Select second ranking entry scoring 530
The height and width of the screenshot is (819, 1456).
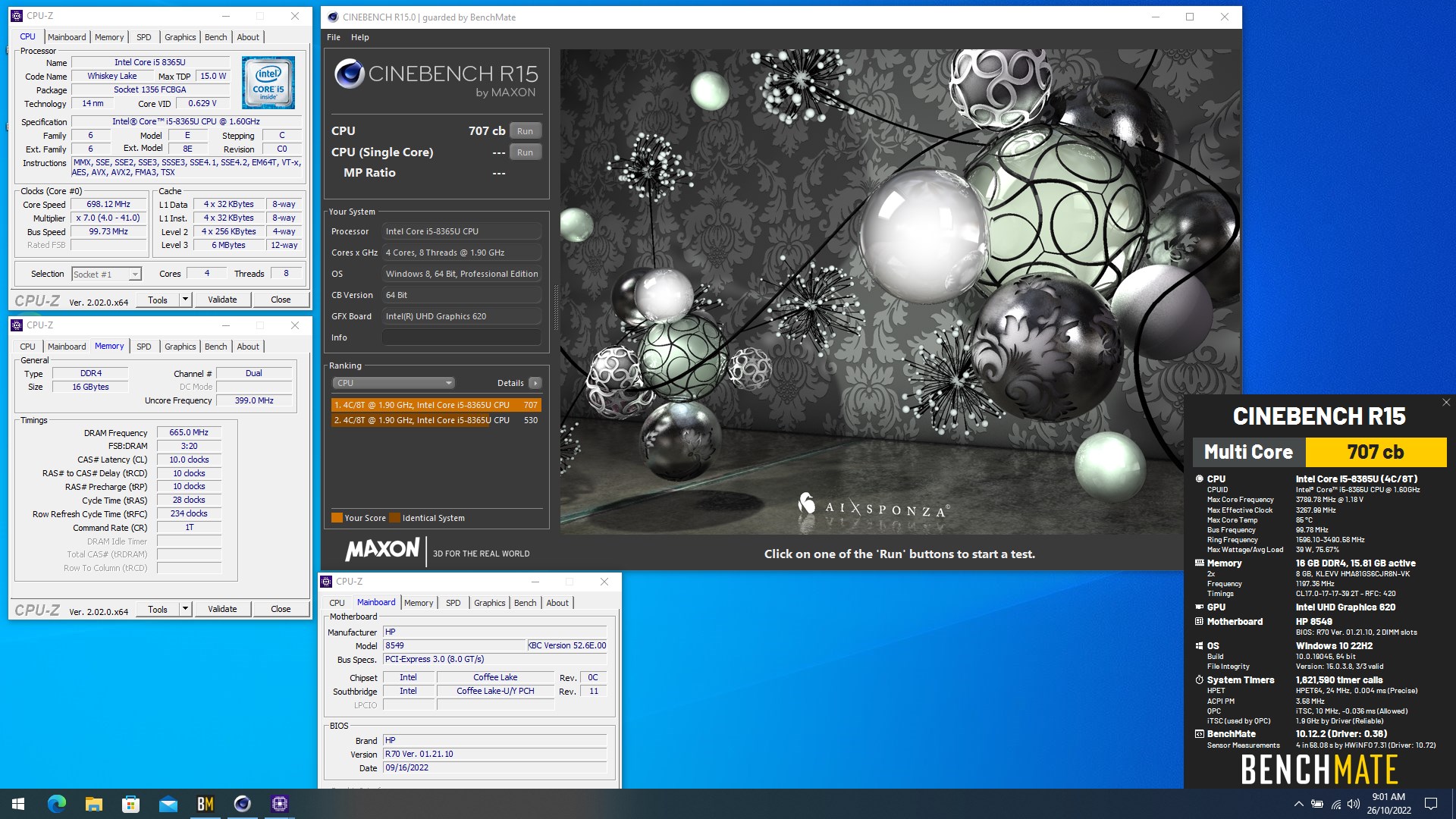pos(436,420)
